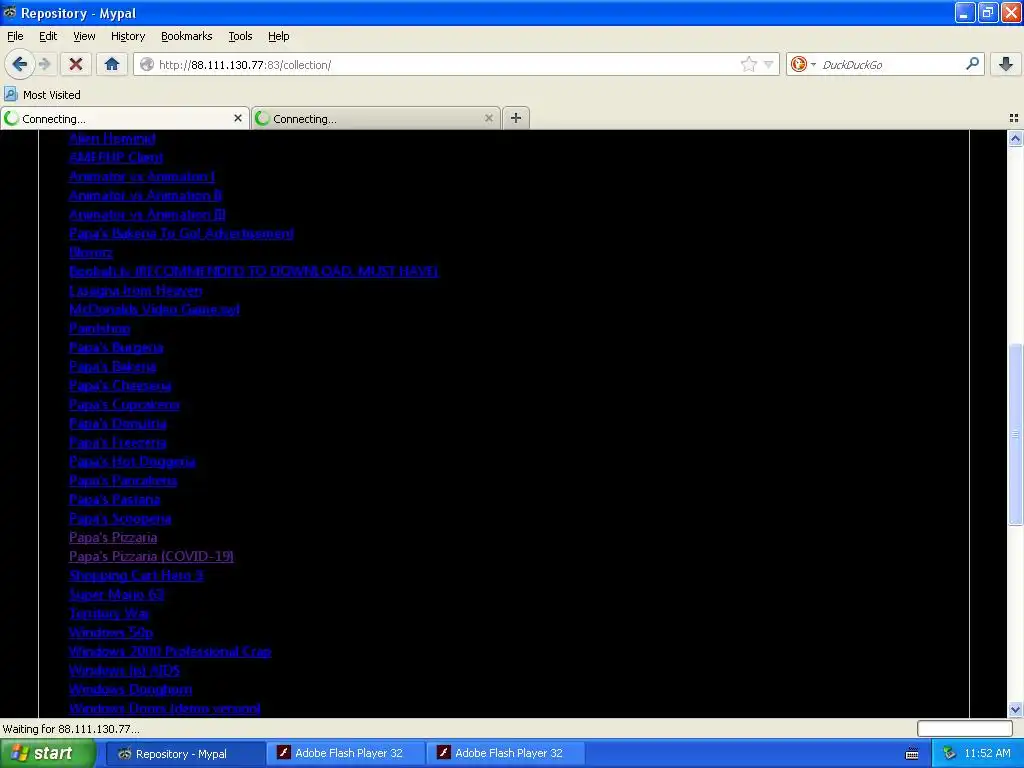Screen dimensions: 1024x768
Task: Open the Papa's Freezeria link
Action: (x=118, y=442)
